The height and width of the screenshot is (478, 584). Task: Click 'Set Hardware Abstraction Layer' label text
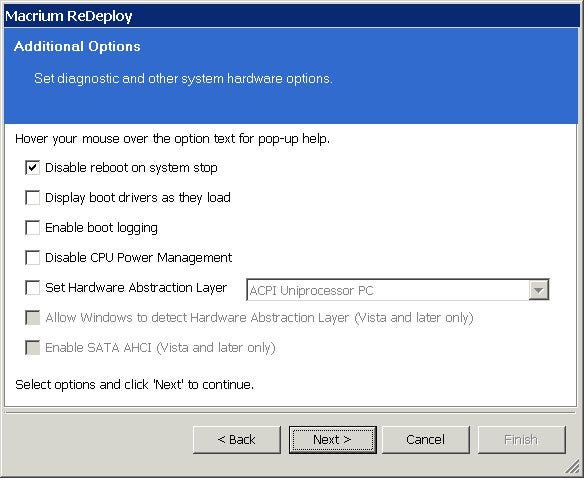pyautogui.click(x=136, y=288)
